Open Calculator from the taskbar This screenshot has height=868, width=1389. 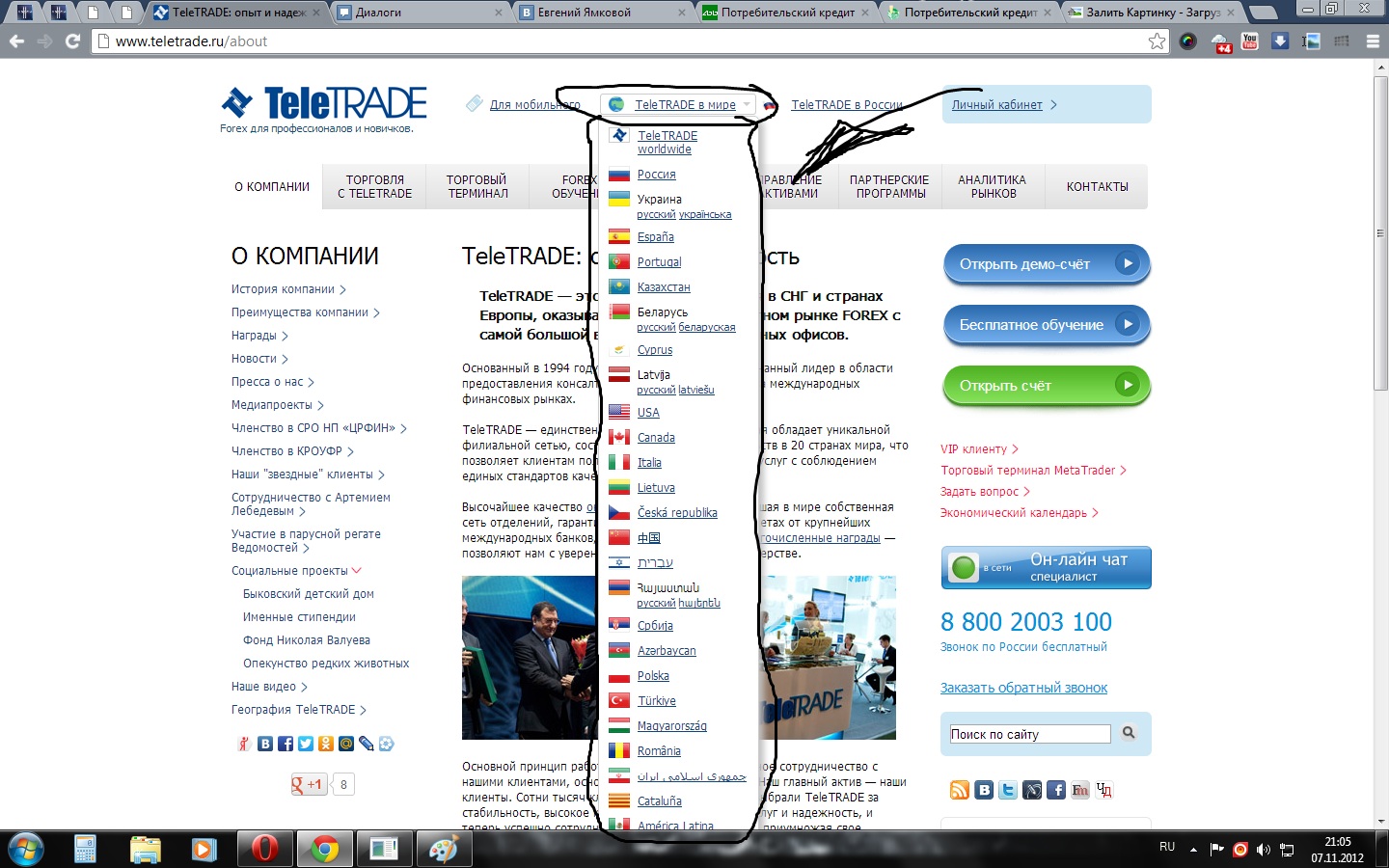[85, 849]
